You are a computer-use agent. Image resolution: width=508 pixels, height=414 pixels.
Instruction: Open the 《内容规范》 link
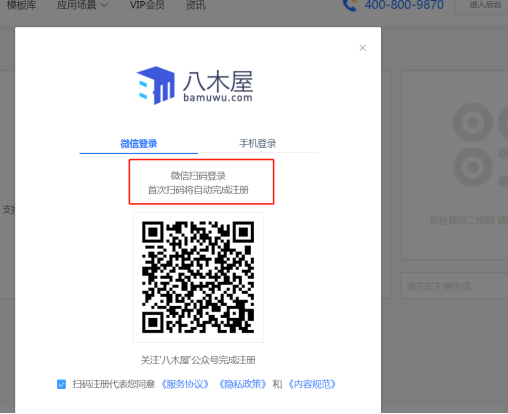coord(312,384)
